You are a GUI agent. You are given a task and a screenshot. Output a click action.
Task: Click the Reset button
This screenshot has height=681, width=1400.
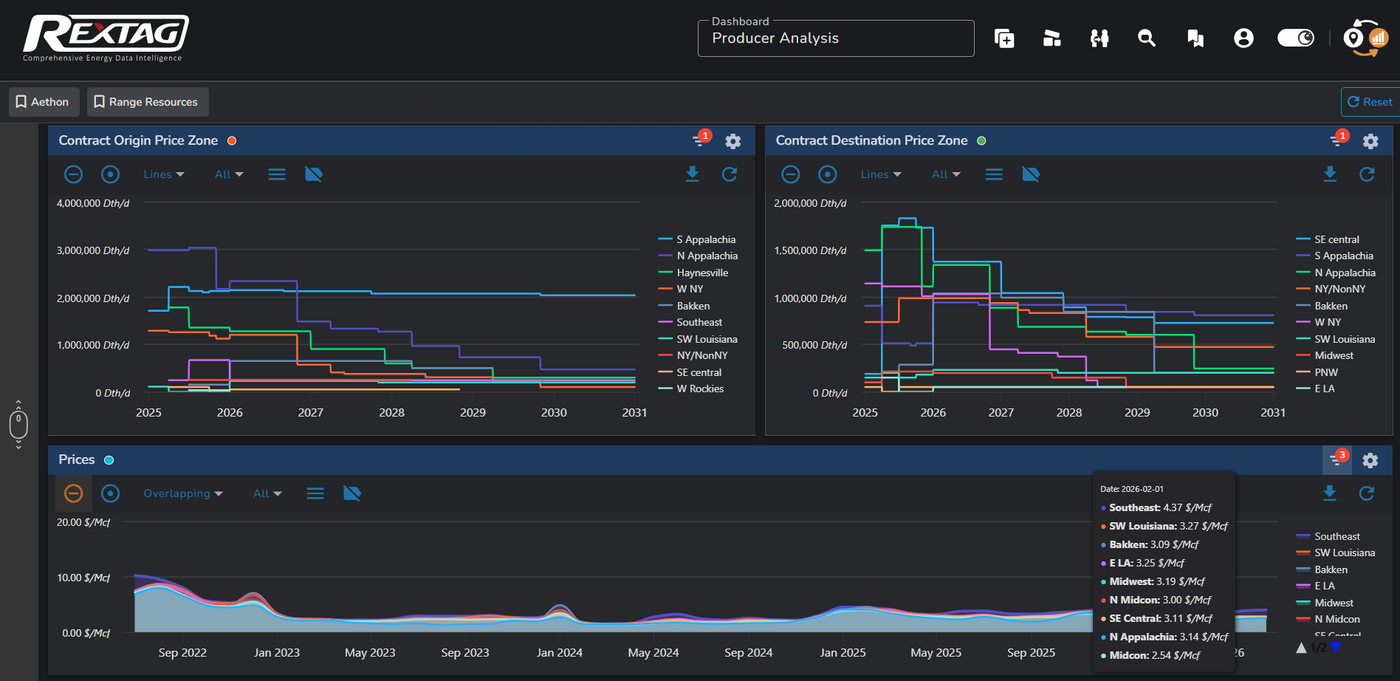tap(1369, 102)
